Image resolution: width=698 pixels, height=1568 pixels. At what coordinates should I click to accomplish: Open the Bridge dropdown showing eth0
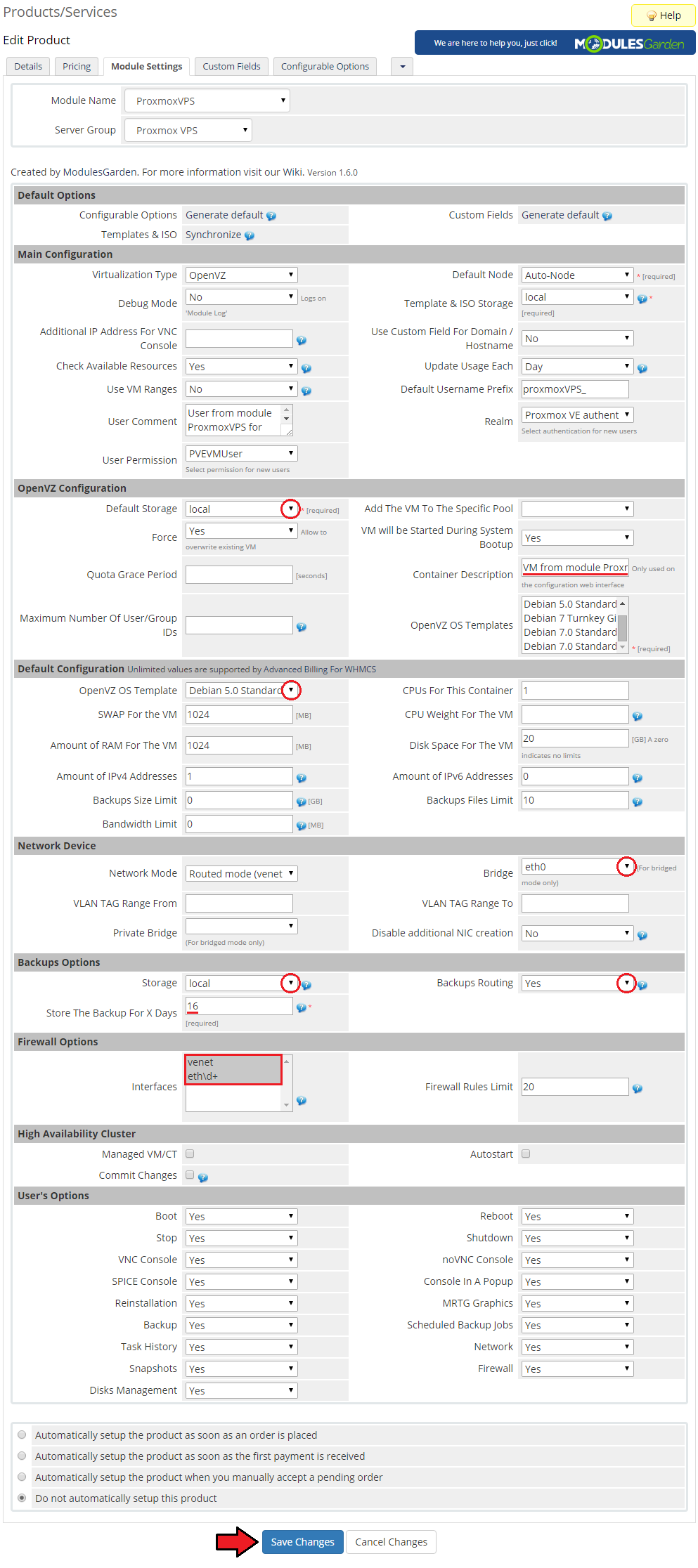tap(577, 867)
